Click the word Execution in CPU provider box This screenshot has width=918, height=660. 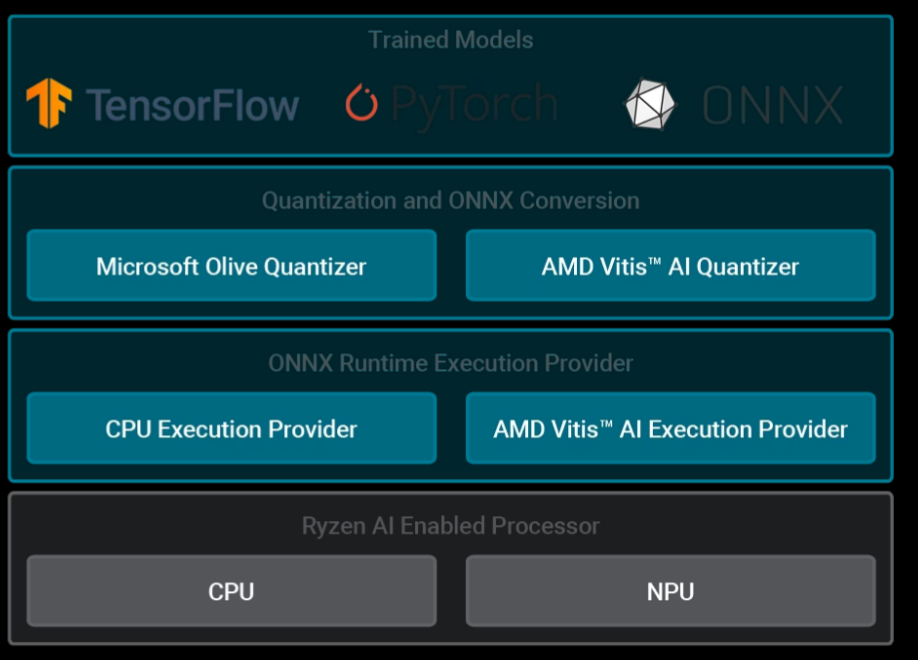tap(210, 429)
